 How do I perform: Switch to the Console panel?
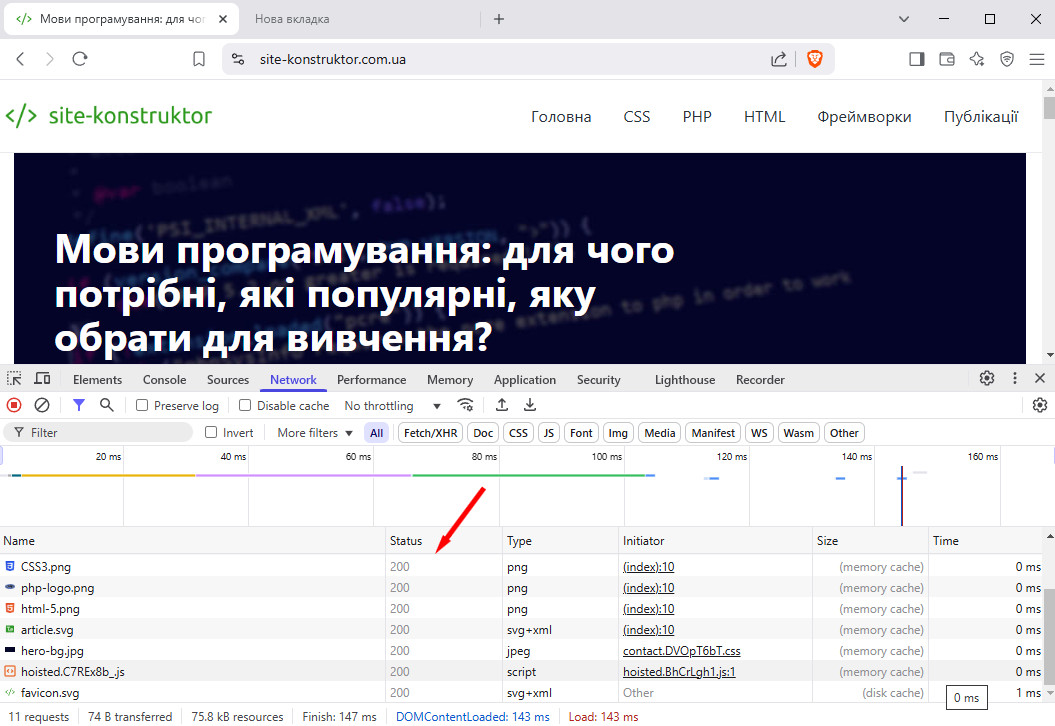click(164, 379)
